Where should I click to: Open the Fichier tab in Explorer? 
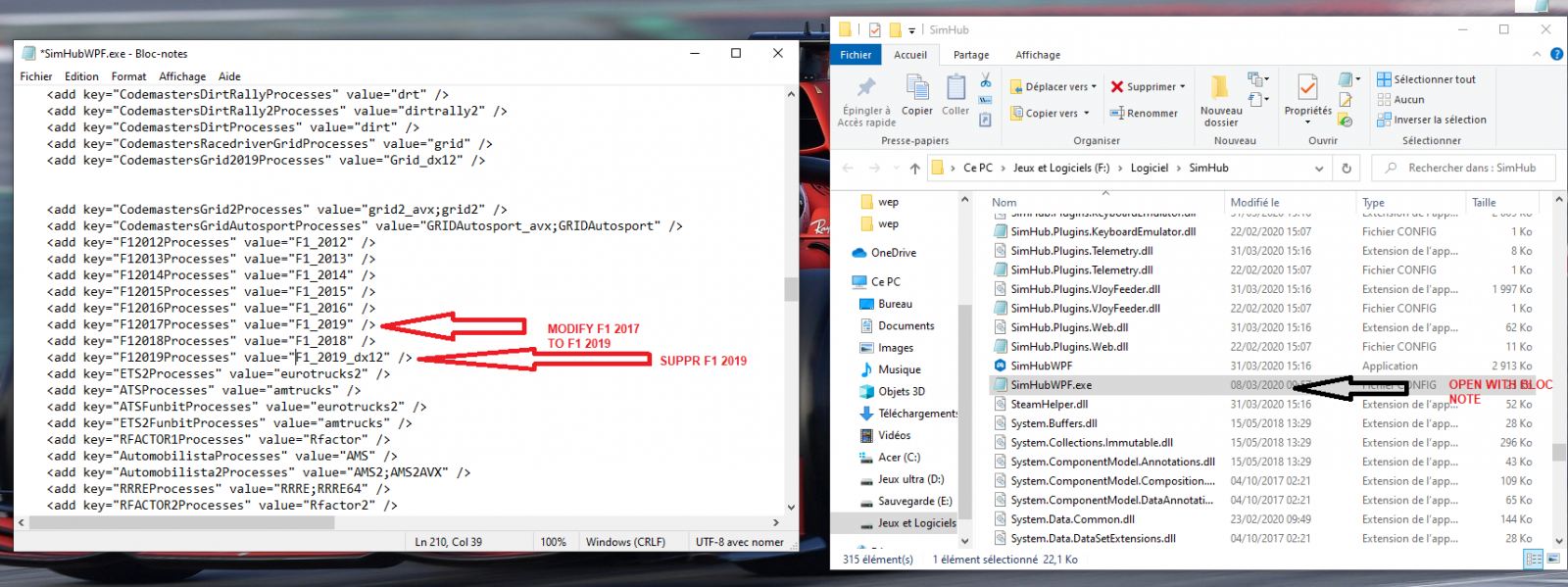point(856,55)
